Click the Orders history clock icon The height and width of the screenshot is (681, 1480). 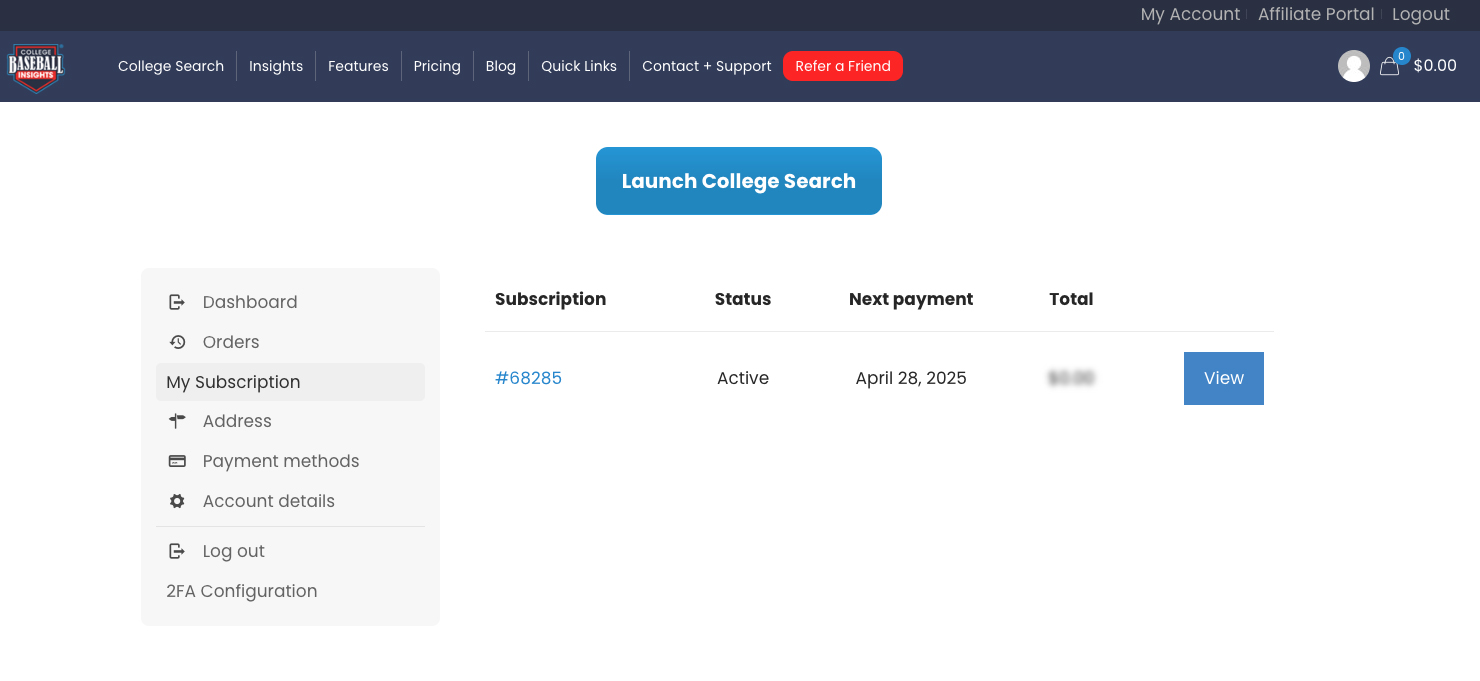[177, 342]
